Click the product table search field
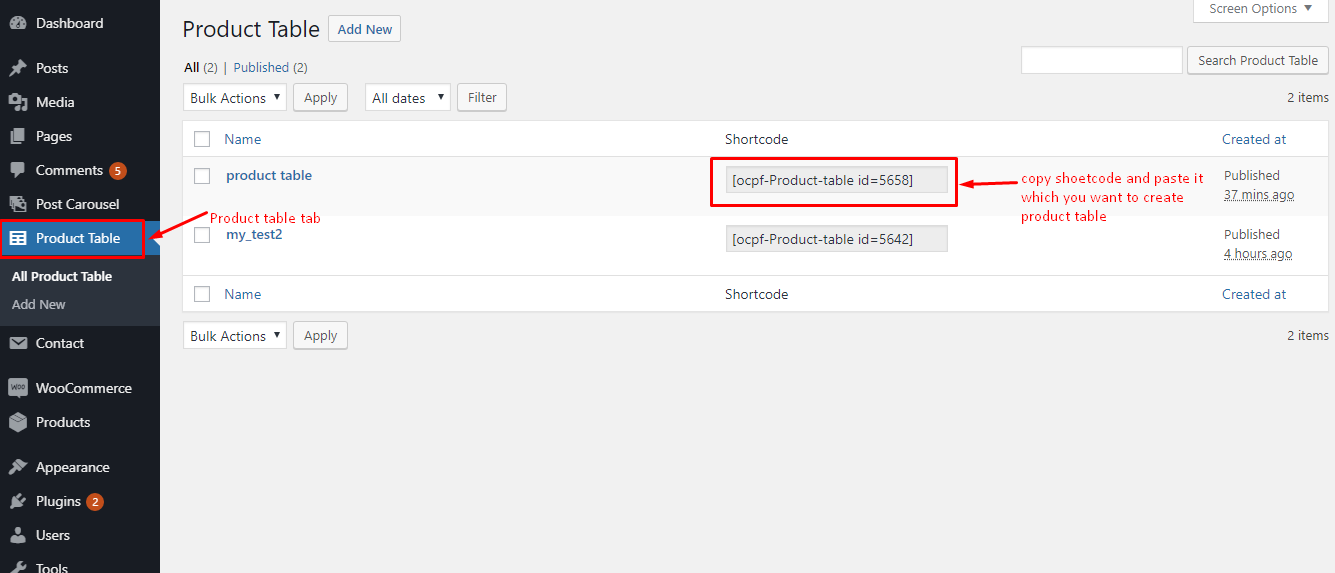Image resolution: width=1335 pixels, height=573 pixels. [1101, 60]
